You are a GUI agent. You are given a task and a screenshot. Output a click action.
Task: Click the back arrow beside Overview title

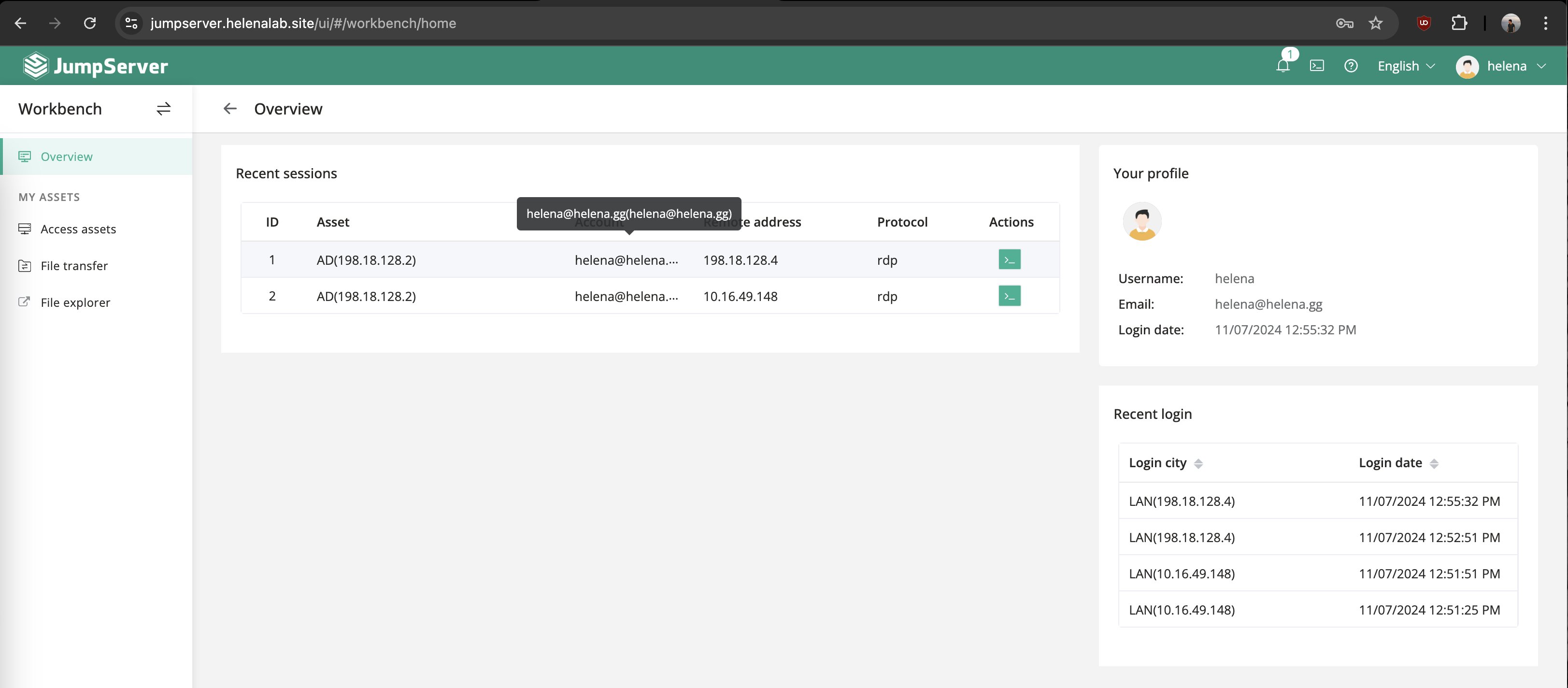coord(229,109)
